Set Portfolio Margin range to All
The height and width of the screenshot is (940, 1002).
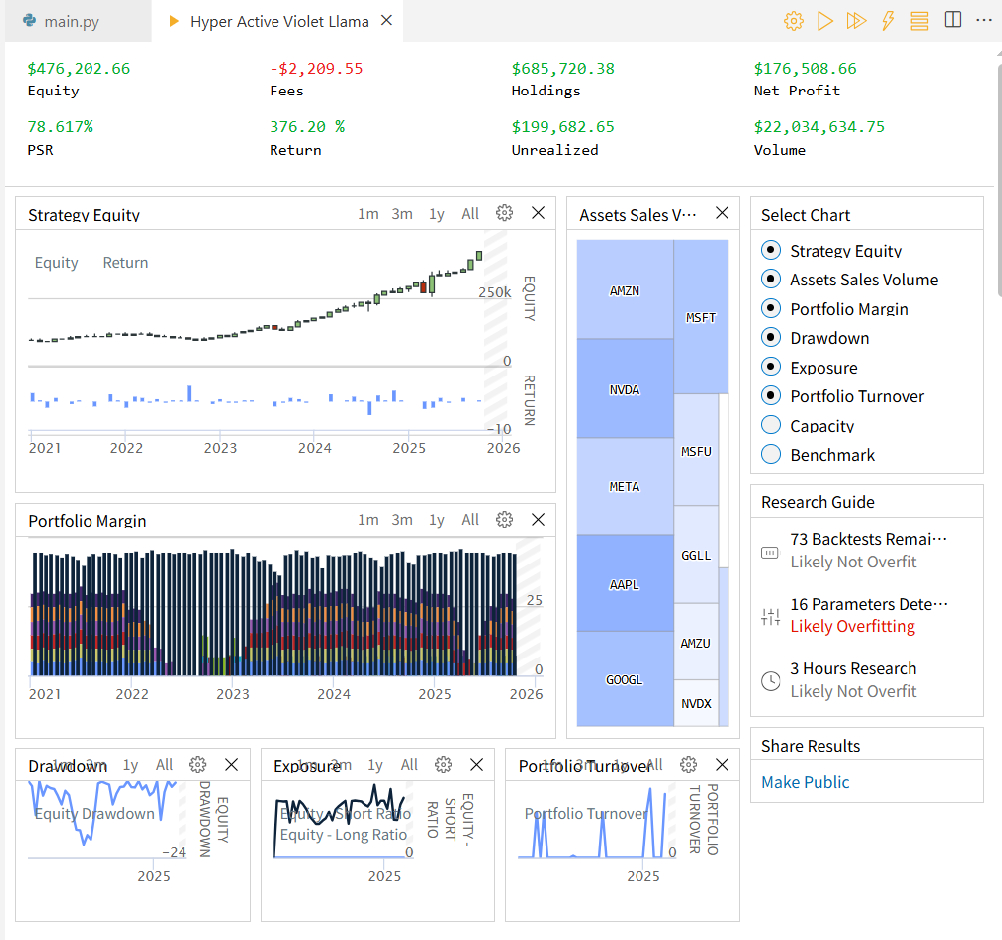(x=470, y=520)
